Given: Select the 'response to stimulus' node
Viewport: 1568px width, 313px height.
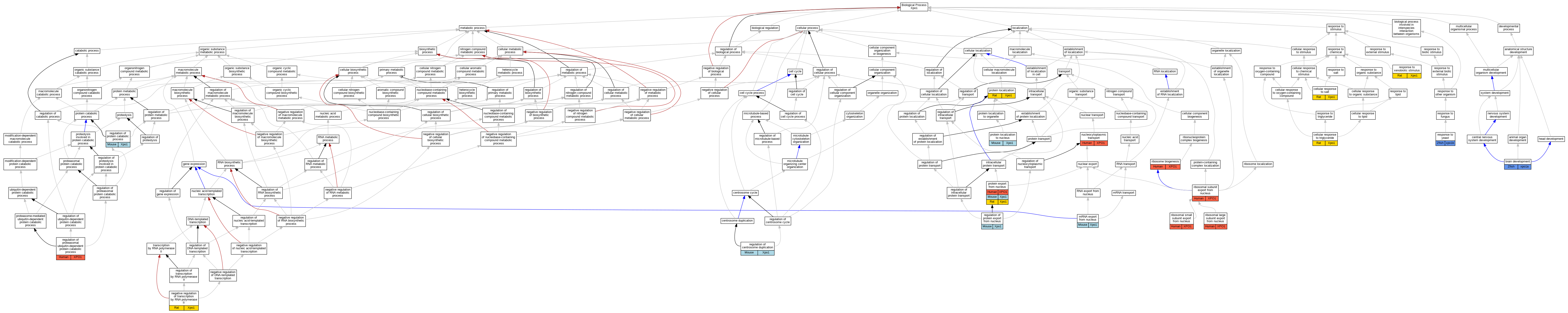Looking at the screenshot, I should [1336, 28].
